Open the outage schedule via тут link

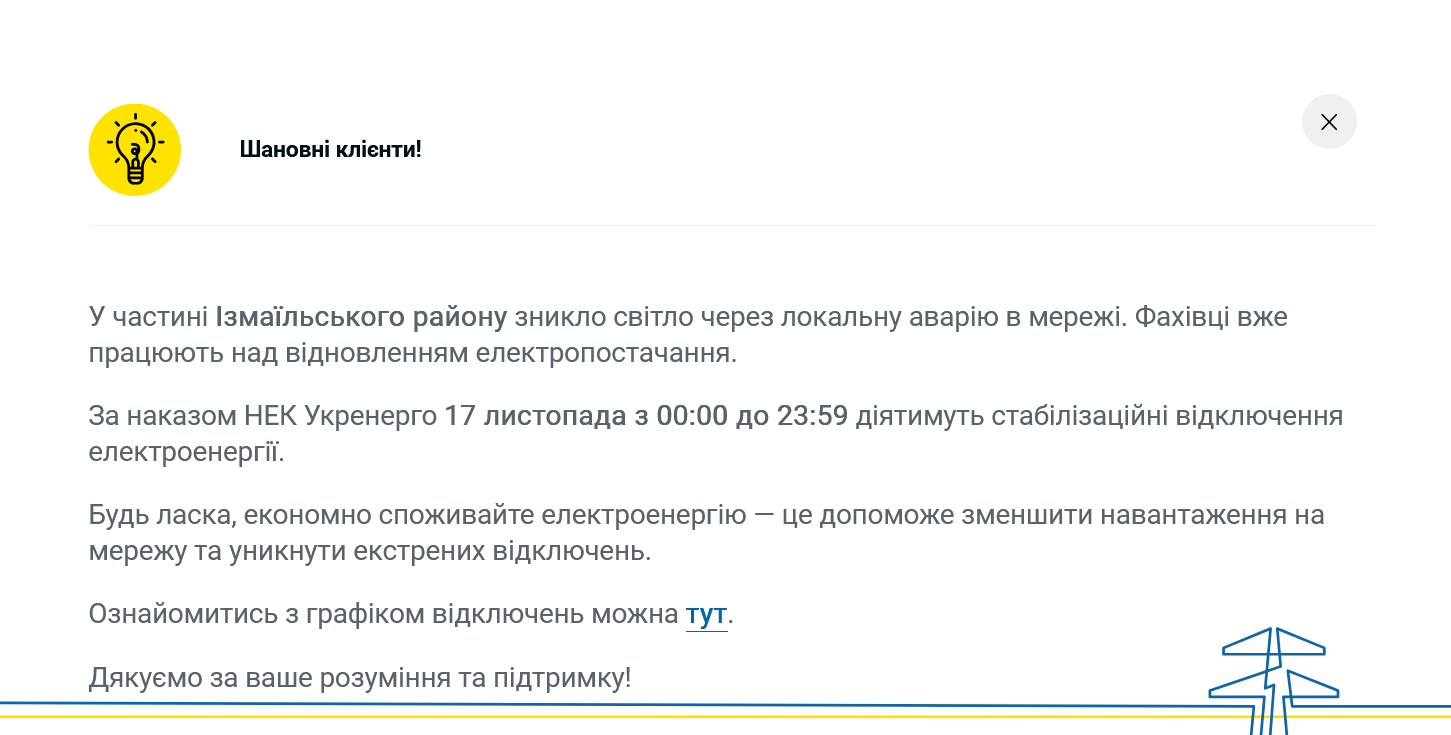point(705,614)
